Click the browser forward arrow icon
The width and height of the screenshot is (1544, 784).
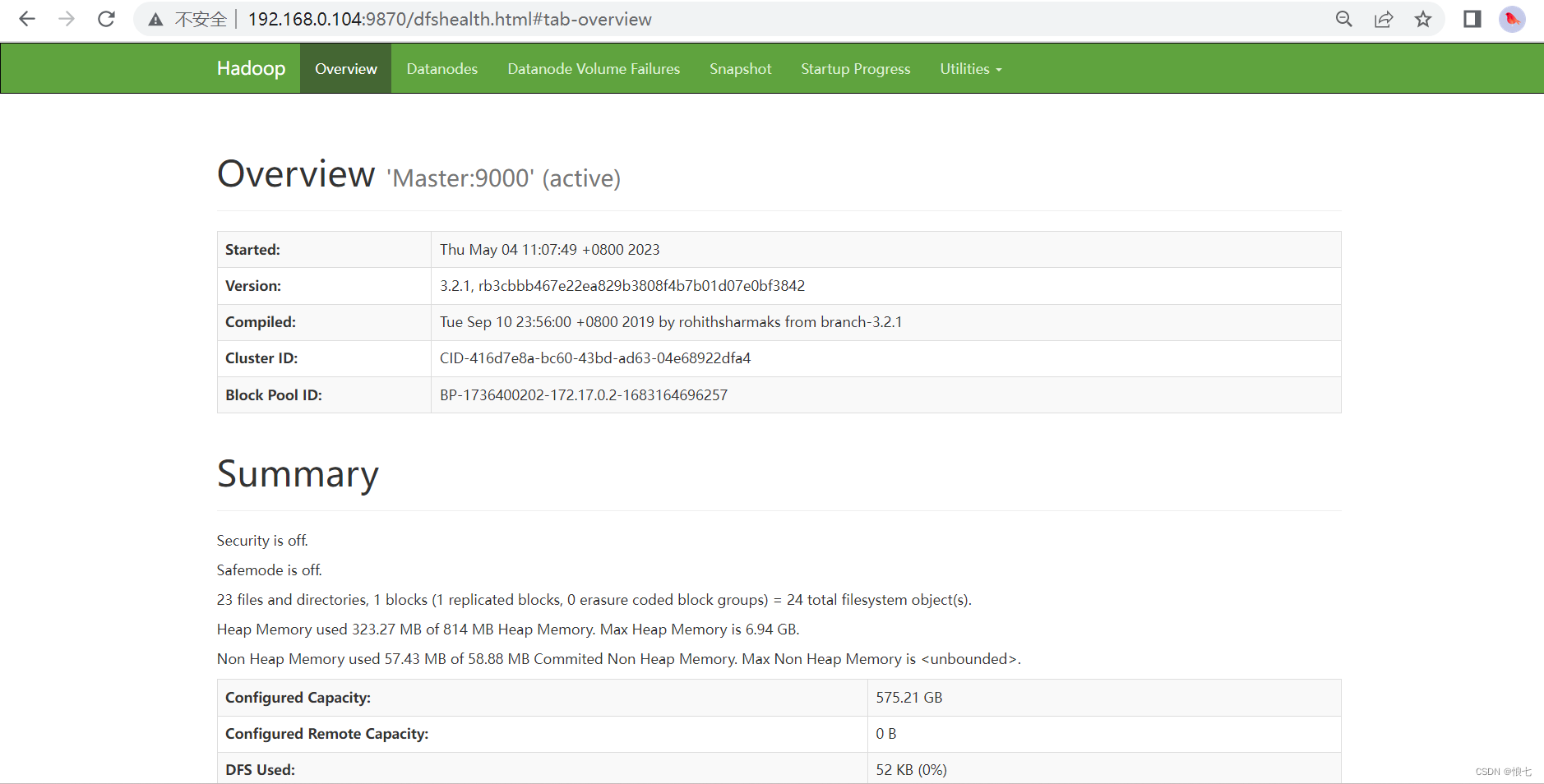click(x=67, y=18)
